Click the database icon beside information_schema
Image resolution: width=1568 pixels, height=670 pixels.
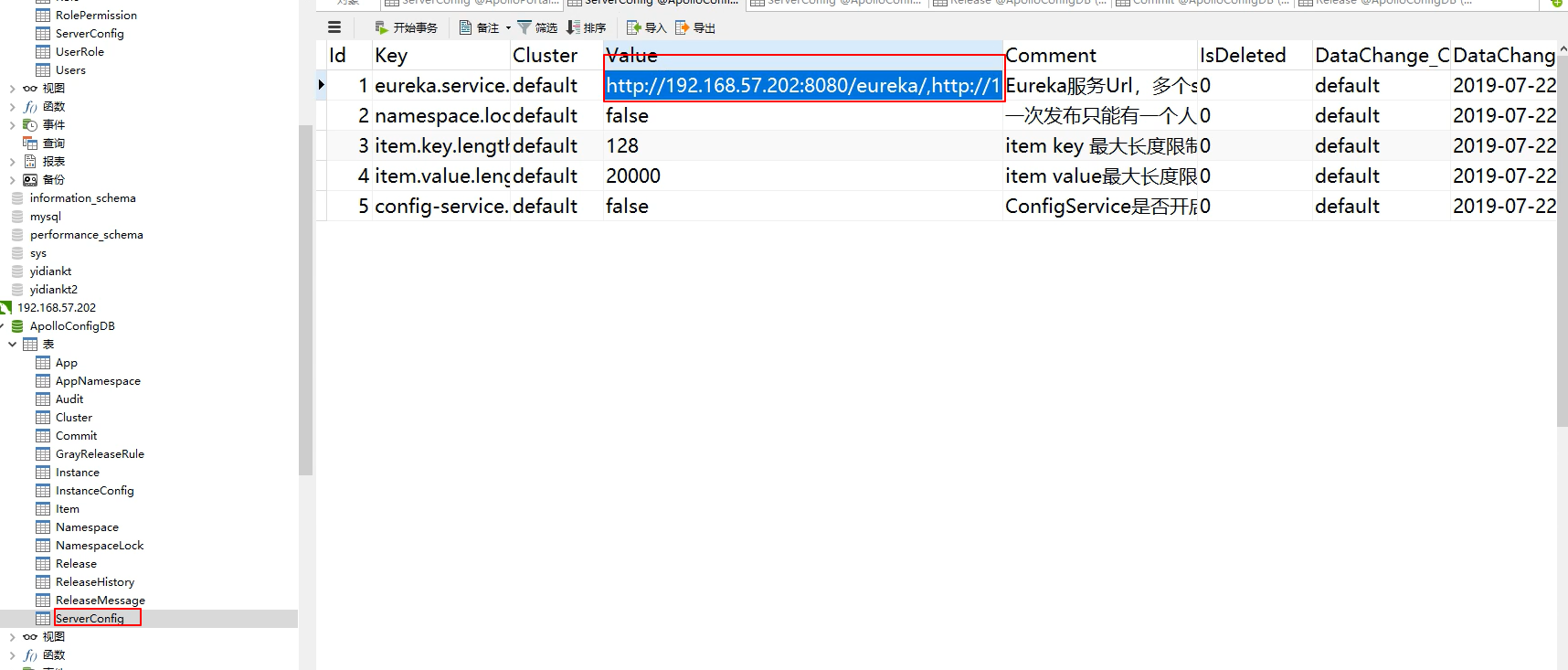click(x=17, y=197)
